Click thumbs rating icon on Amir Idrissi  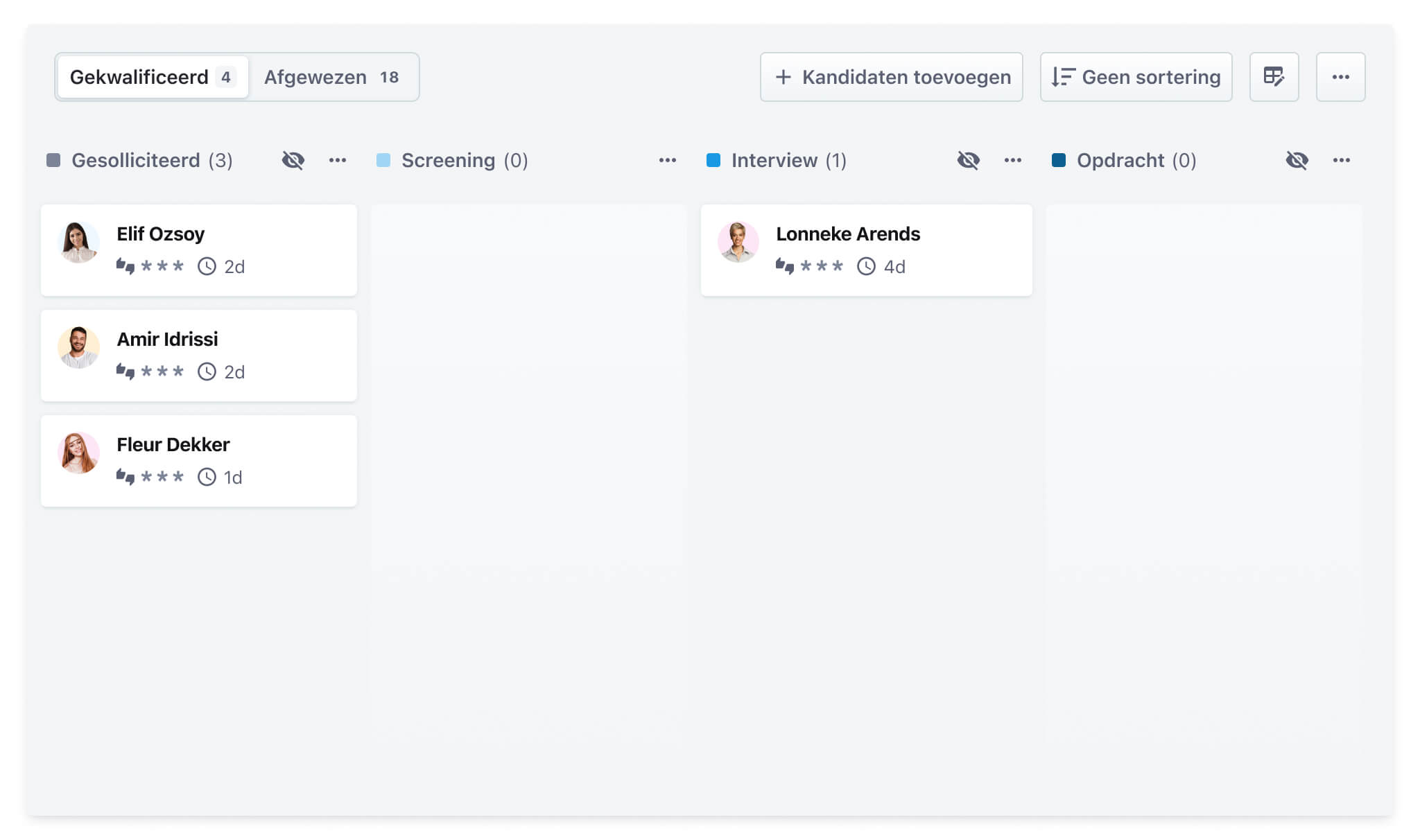(125, 371)
